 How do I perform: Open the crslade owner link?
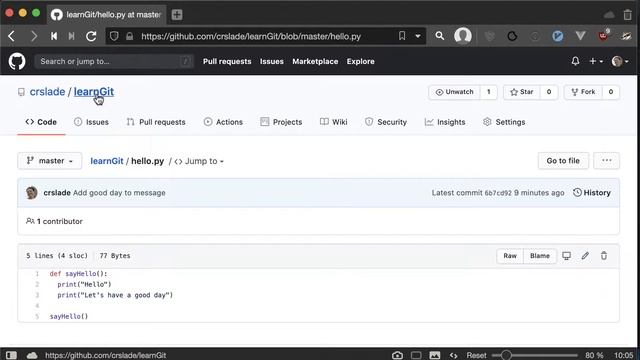point(47,92)
